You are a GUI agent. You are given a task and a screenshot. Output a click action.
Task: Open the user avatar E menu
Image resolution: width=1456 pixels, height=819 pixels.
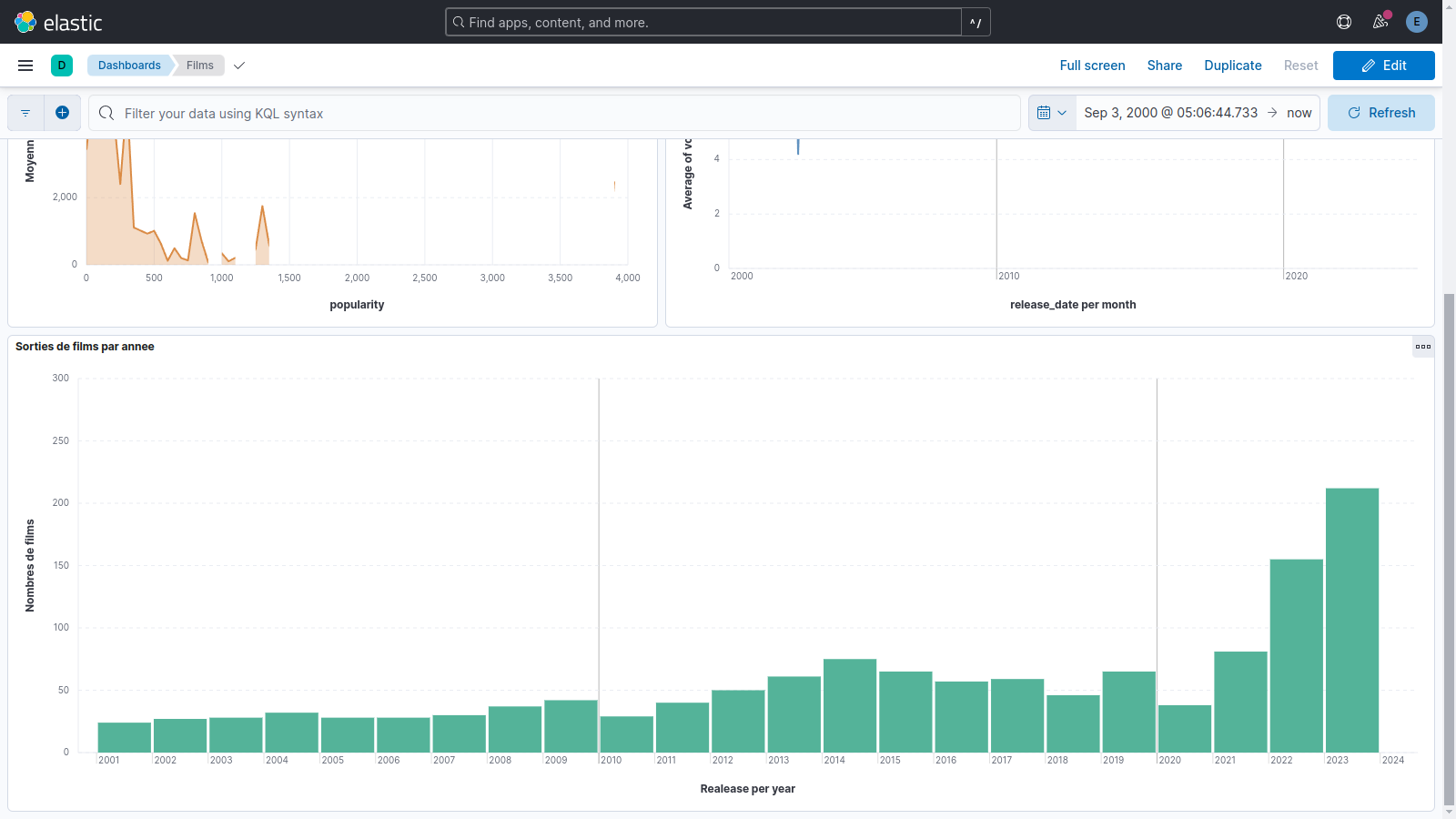tap(1416, 22)
